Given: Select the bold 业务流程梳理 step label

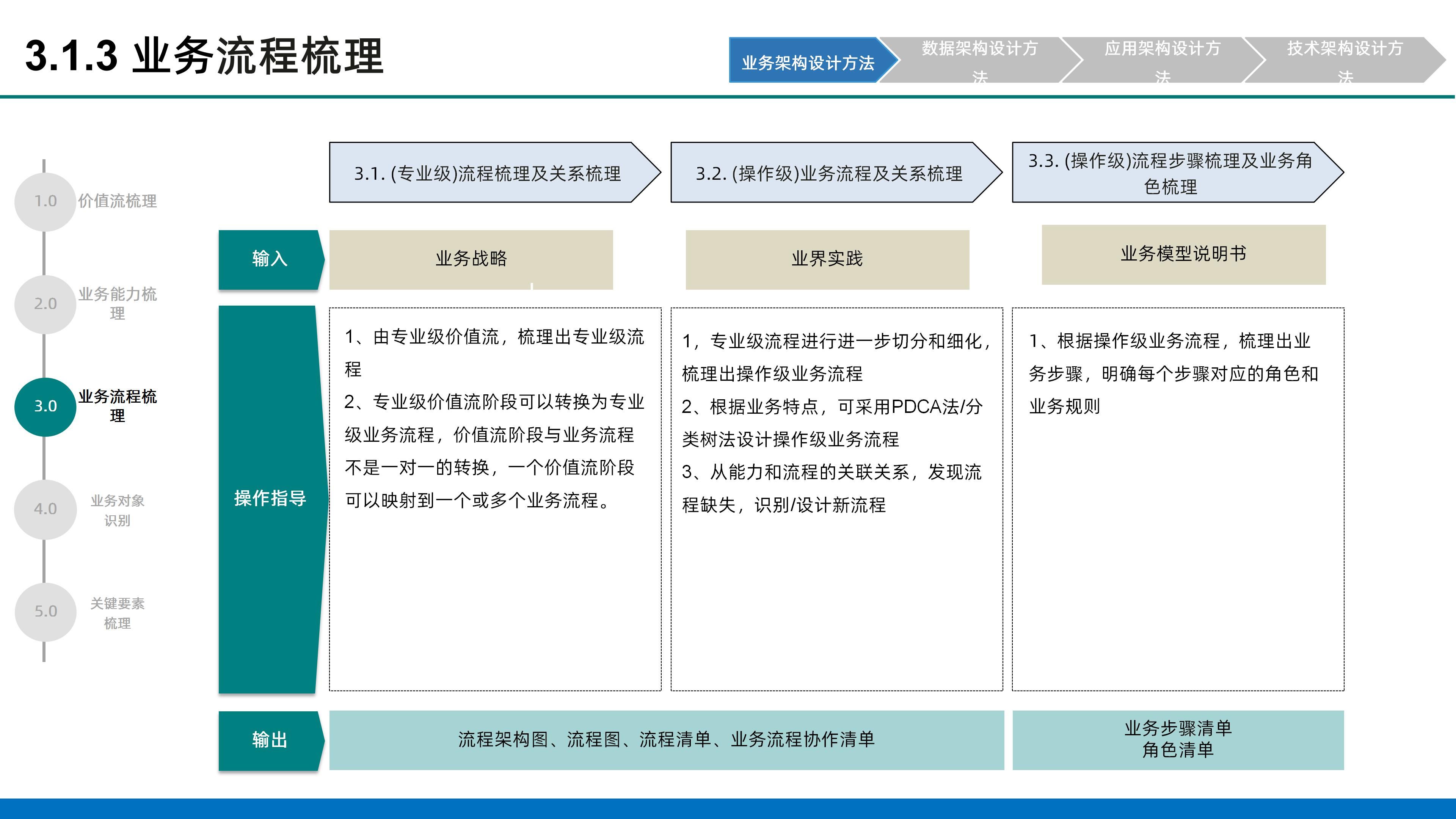Looking at the screenshot, I should click(x=118, y=406).
